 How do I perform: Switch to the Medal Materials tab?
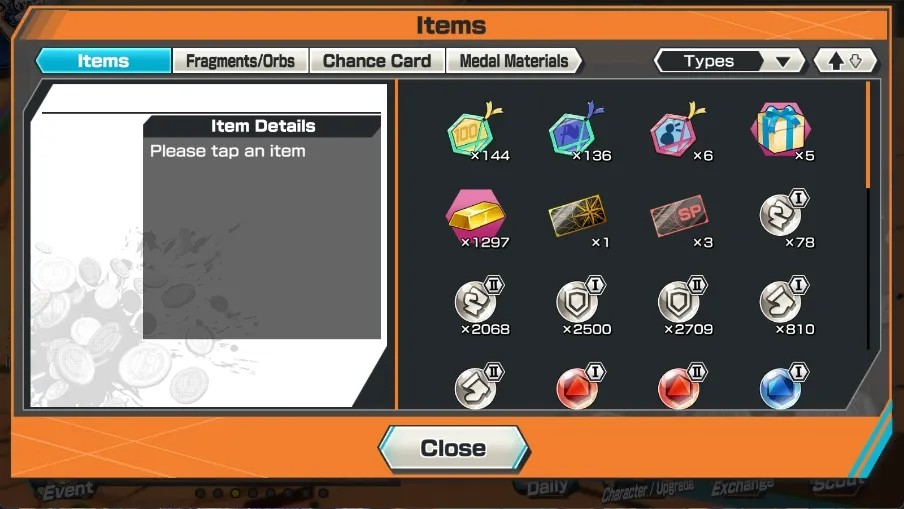(514, 61)
